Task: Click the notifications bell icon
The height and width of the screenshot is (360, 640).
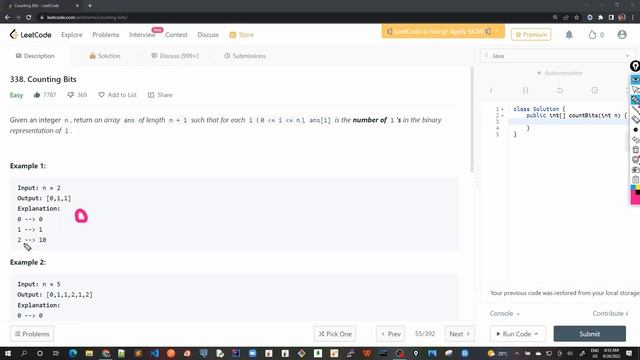Action: pyautogui.click(x=569, y=35)
